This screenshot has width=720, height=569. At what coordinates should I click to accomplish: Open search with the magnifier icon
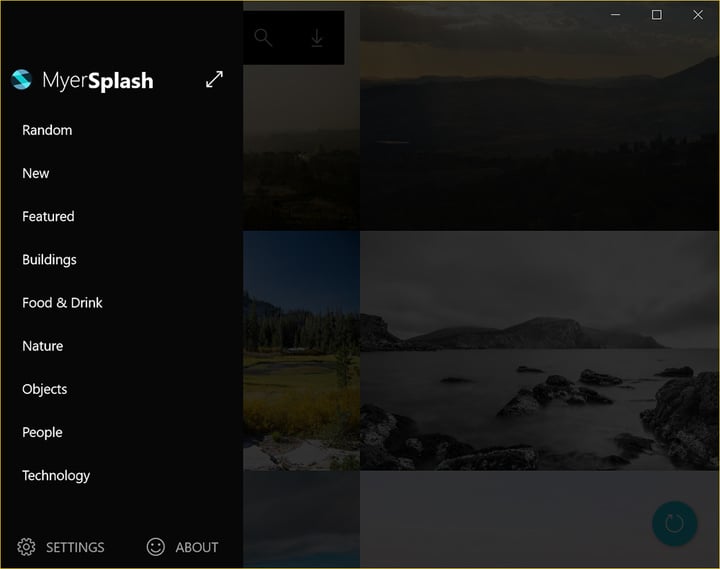pos(263,38)
